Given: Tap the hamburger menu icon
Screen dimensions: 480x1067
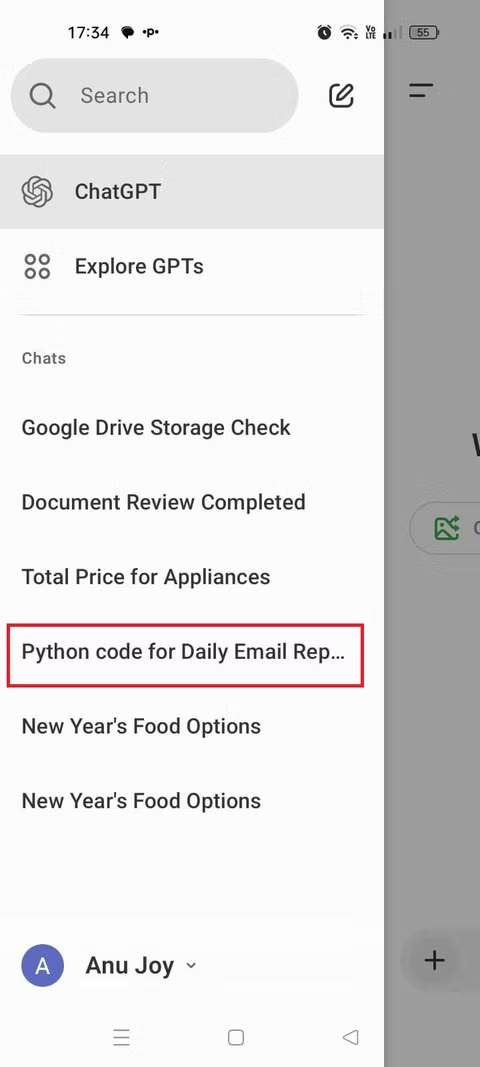Looking at the screenshot, I should click(421, 90).
